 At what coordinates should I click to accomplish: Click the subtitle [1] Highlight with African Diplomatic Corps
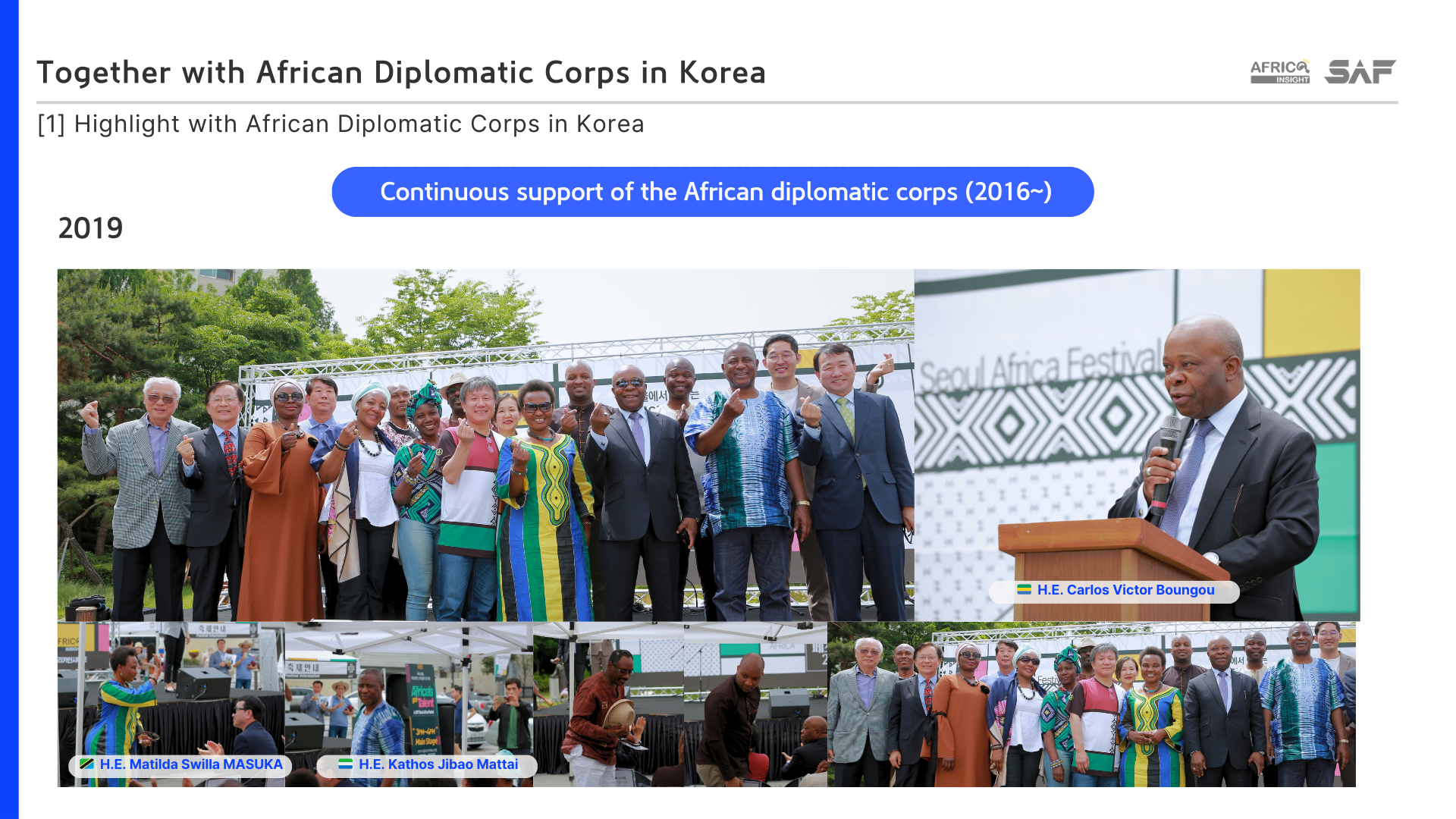pos(340,124)
